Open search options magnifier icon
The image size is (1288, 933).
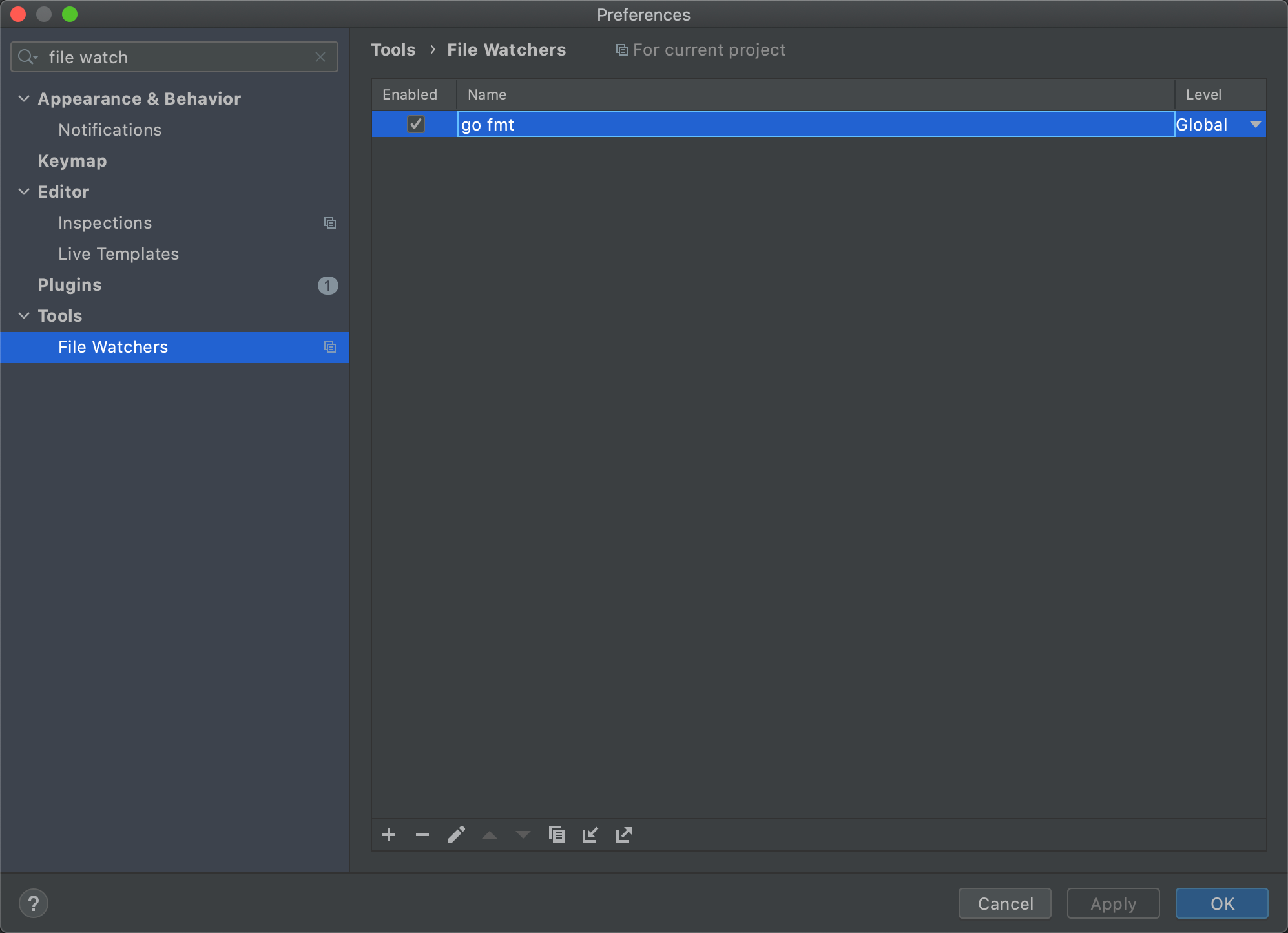point(27,58)
